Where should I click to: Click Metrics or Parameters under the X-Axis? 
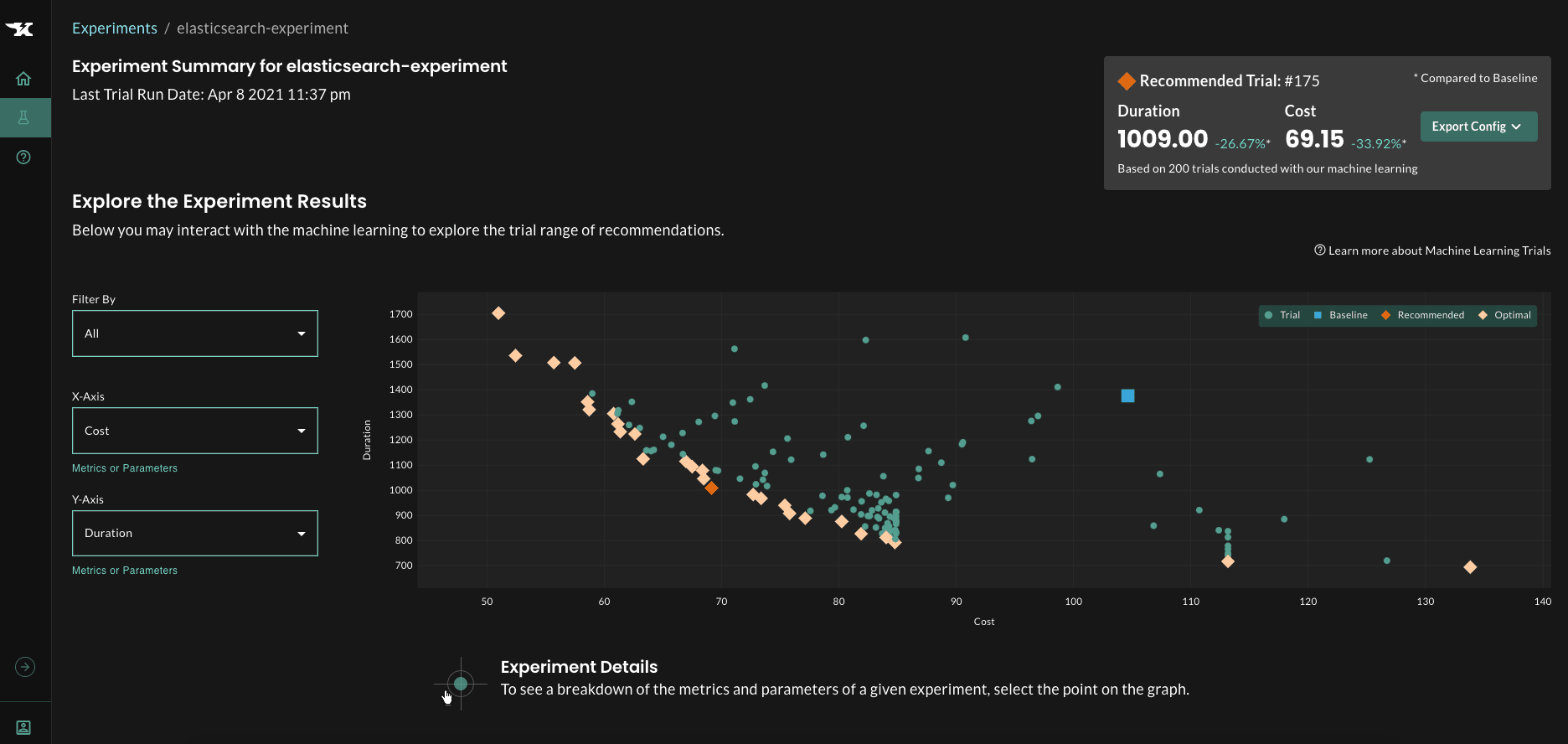pyautogui.click(x=125, y=468)
